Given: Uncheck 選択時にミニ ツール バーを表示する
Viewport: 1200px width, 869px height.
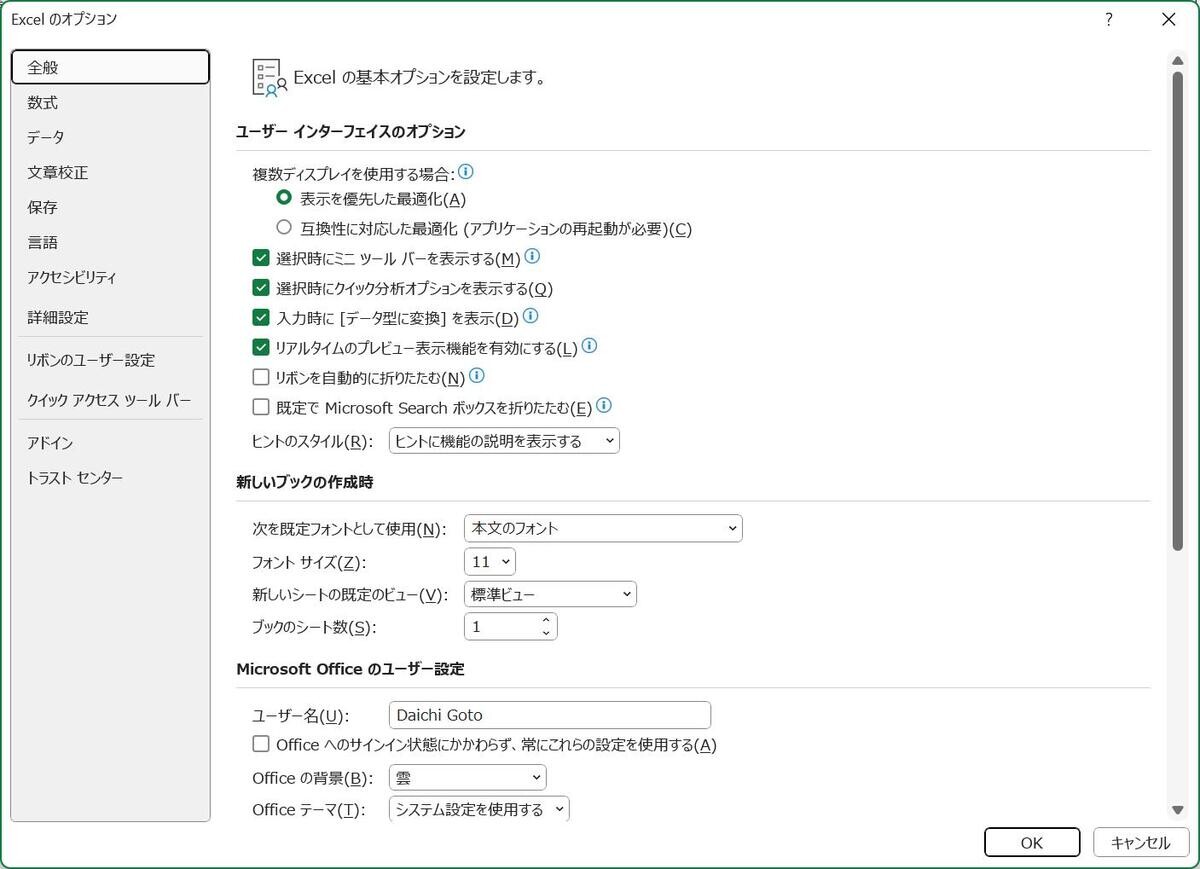Looking at the screenshot, I should [x=261, y=258].
